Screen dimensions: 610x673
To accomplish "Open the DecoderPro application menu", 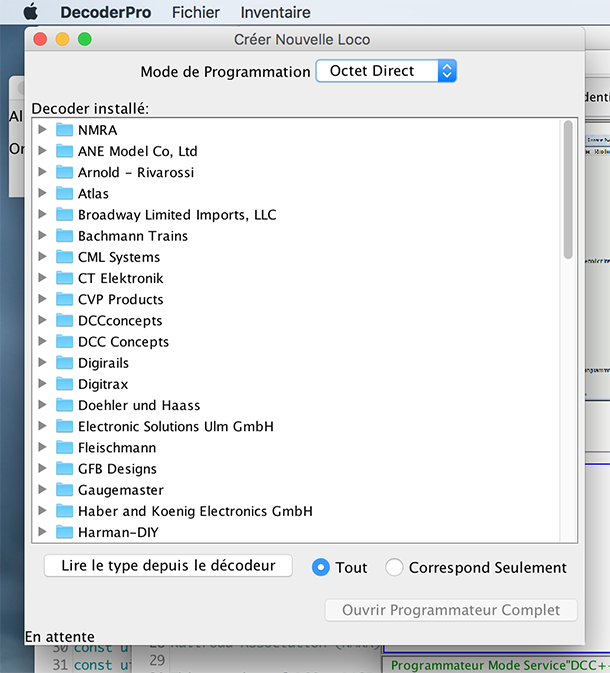I will (106, 12).
